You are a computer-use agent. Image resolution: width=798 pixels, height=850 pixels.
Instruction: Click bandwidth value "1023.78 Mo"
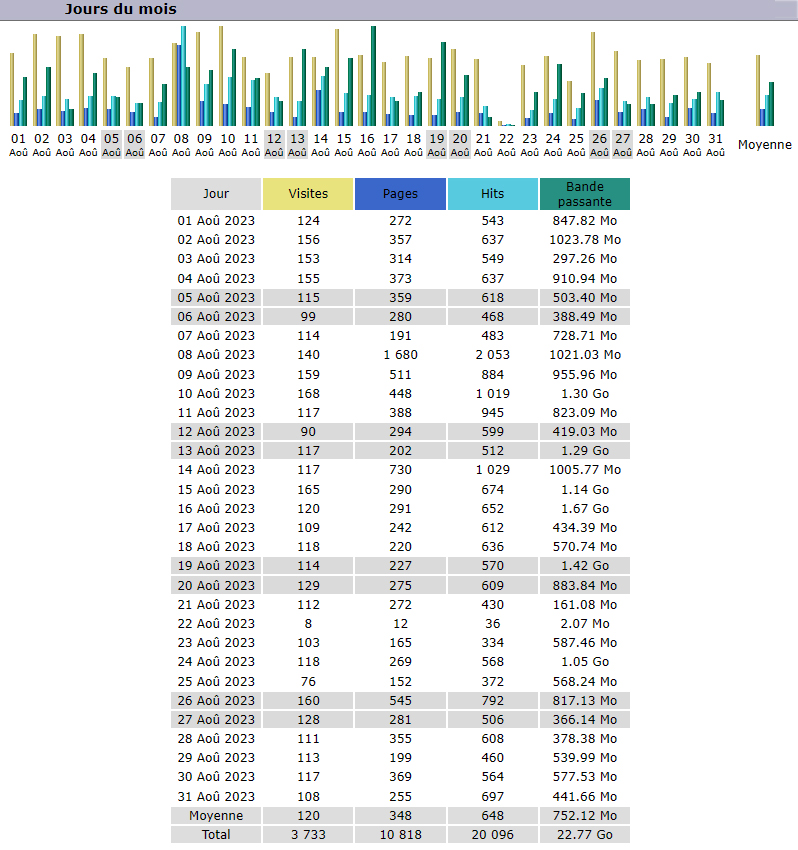[x=585, y=240]
